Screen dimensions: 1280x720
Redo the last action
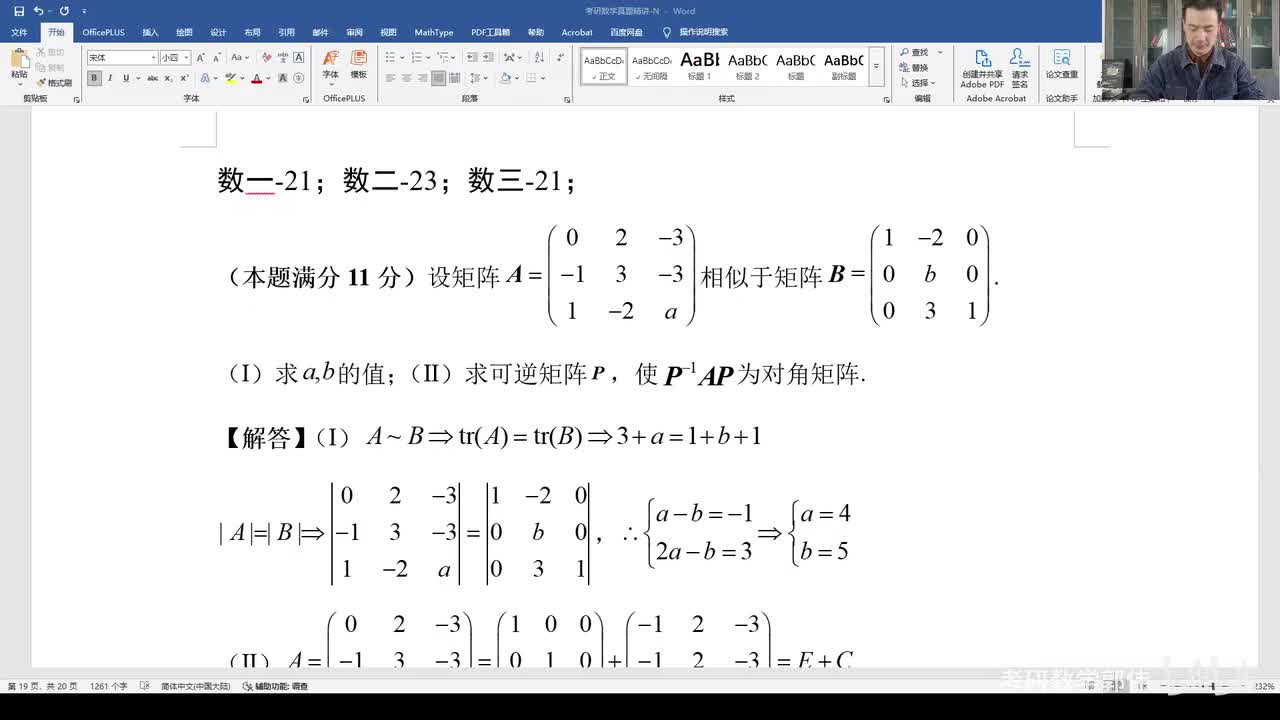(x=64, y=11)
